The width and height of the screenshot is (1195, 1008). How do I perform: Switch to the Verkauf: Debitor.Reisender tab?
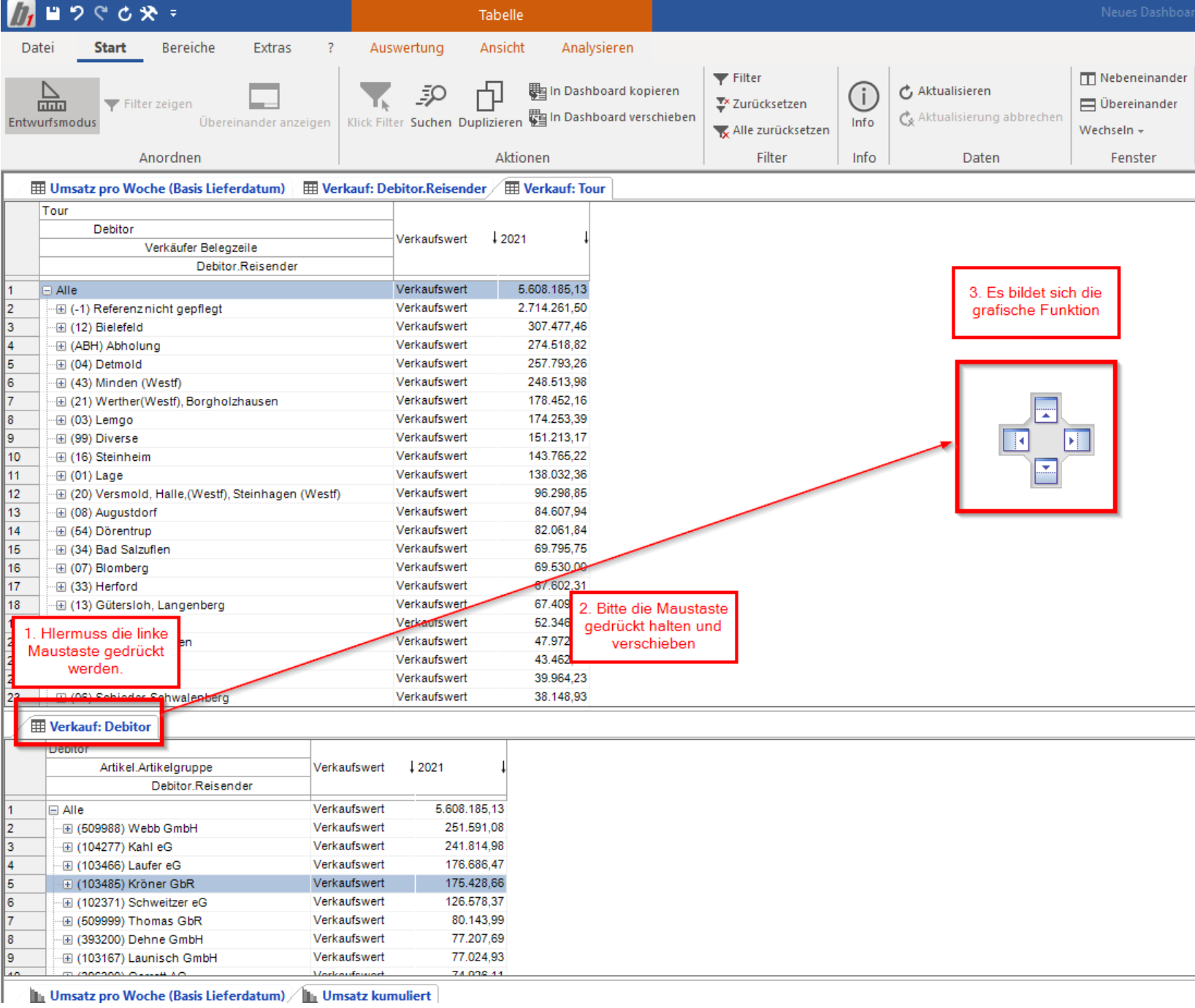(x=395, y=188)
